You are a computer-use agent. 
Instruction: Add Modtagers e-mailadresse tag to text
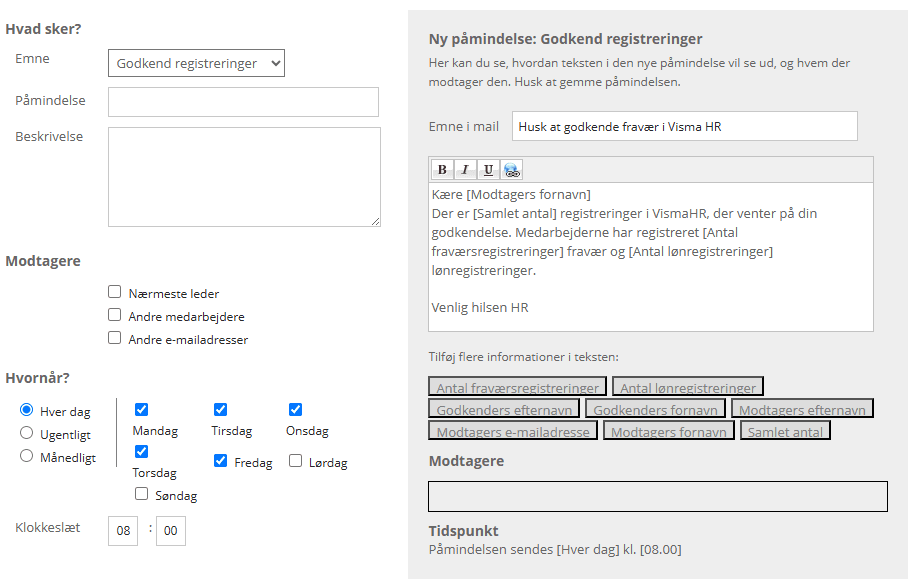point(513,431)
